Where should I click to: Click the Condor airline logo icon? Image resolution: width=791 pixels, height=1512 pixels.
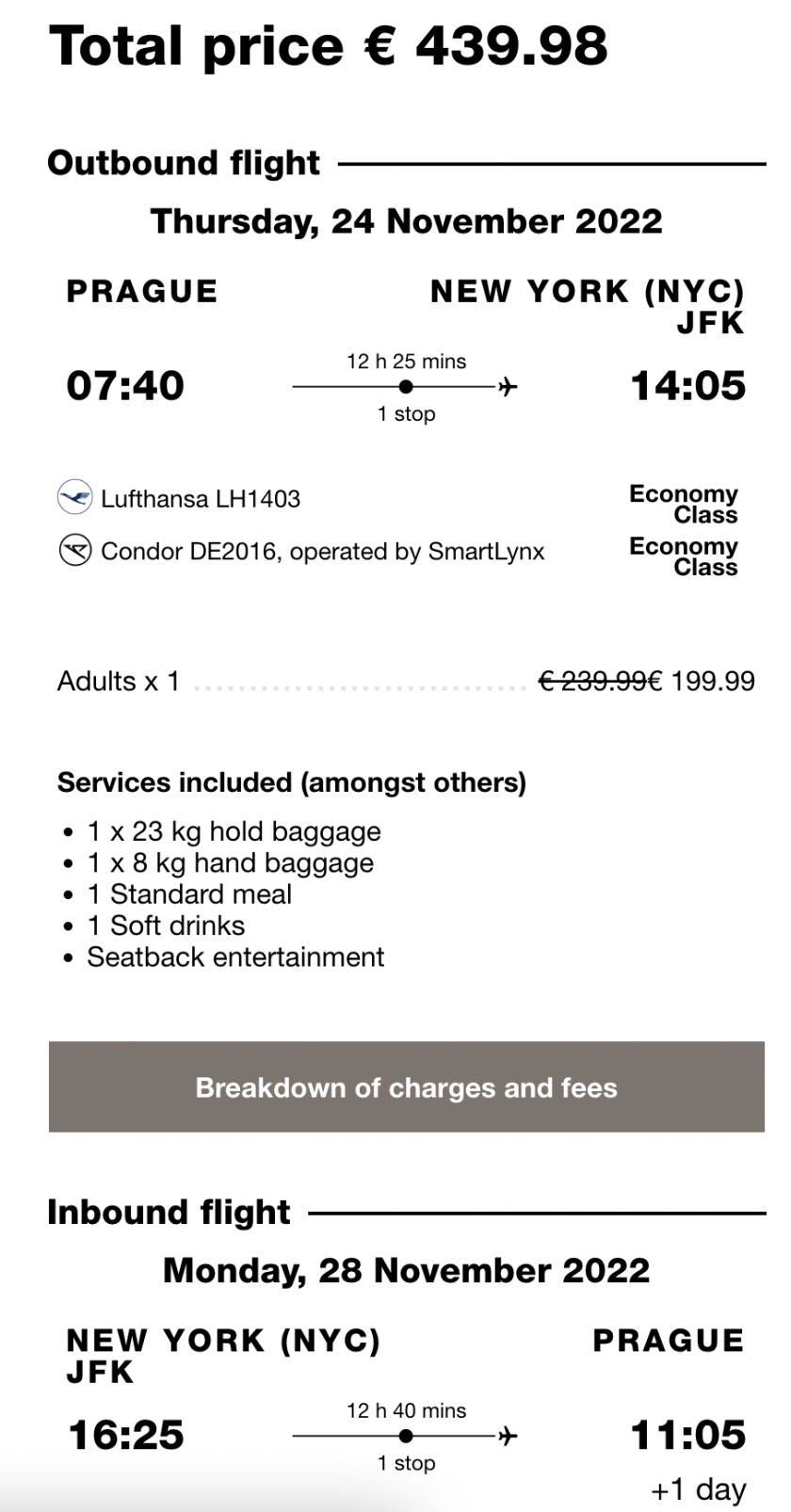point(75,550)
